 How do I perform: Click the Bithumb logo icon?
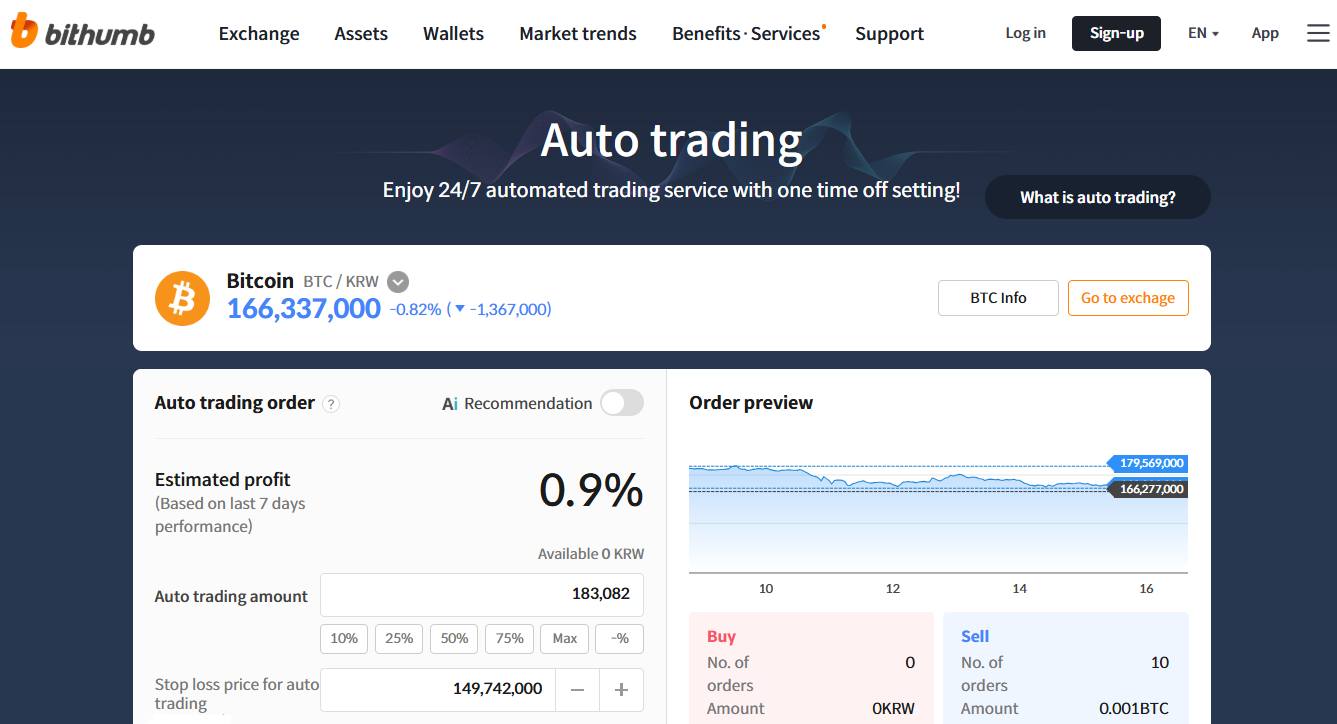coord(24,32)
